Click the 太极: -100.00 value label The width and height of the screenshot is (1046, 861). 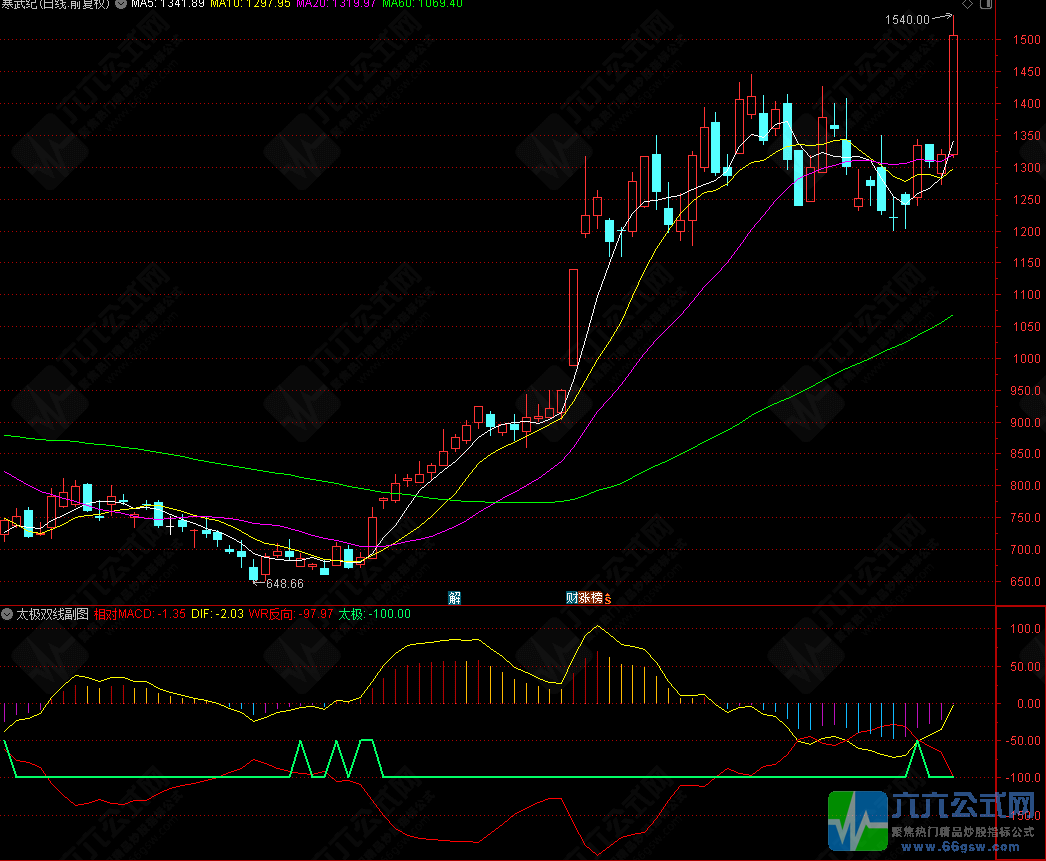374,614
